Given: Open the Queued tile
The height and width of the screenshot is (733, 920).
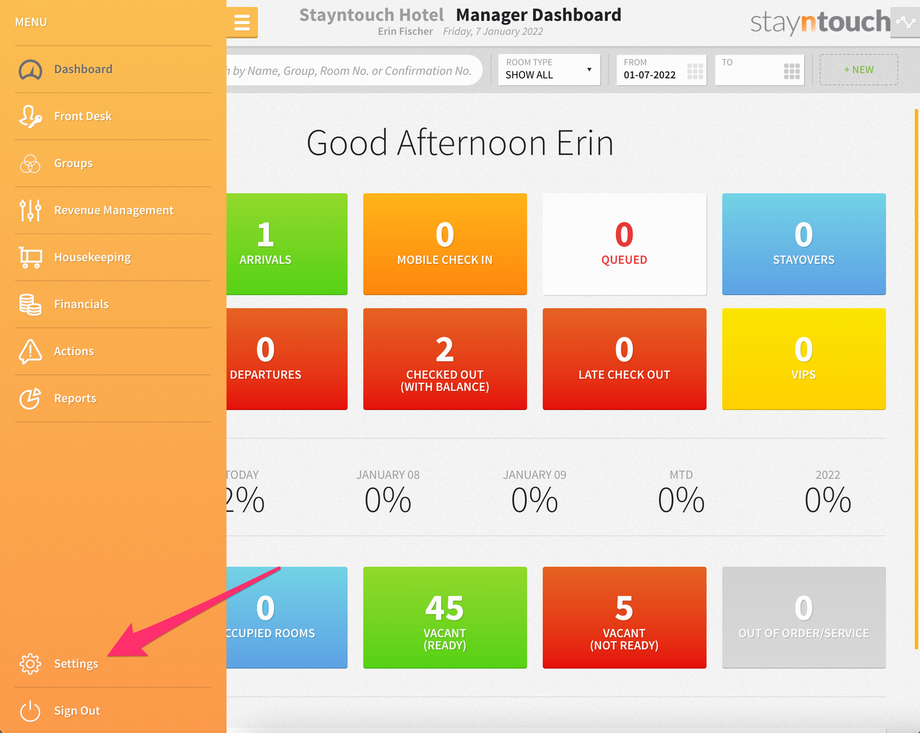Looking at the screenshot, I should pyautogui.click(x=624, y=244).
